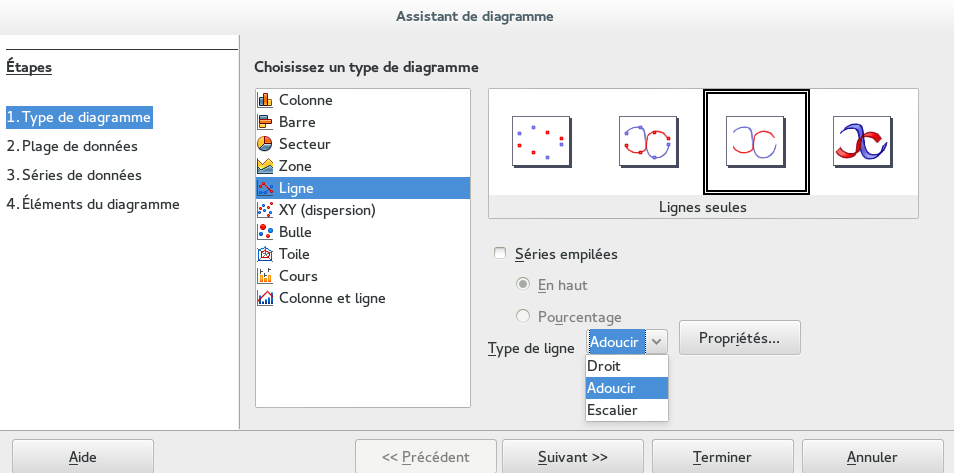The width and height of the screenshot is (954, 473).
Task: Select the Colonne et ligne icon
Action: coord(265,298)
